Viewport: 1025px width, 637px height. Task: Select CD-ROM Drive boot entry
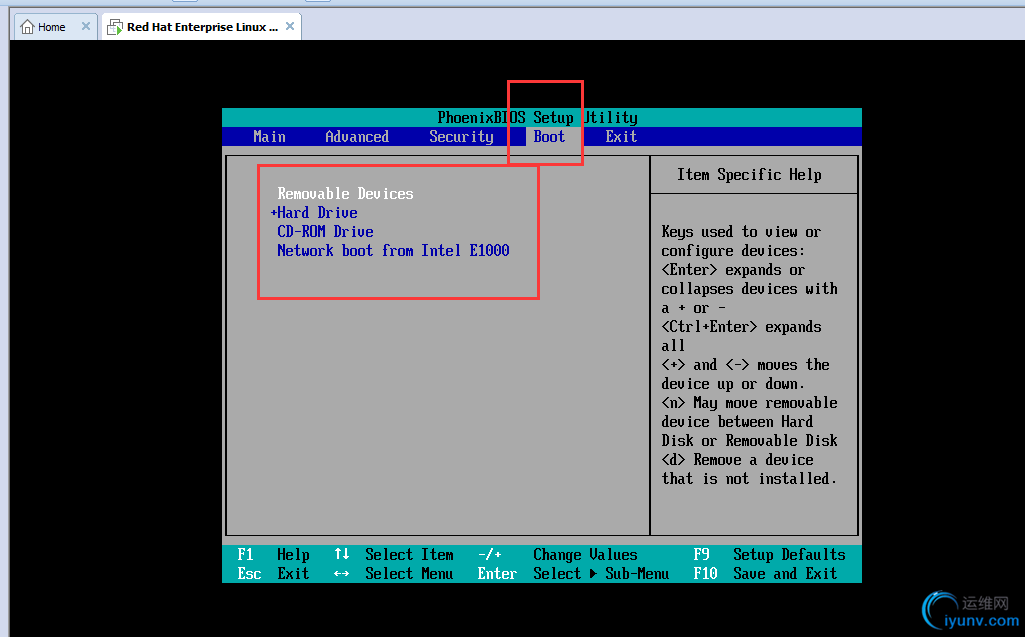pos(326,232)
